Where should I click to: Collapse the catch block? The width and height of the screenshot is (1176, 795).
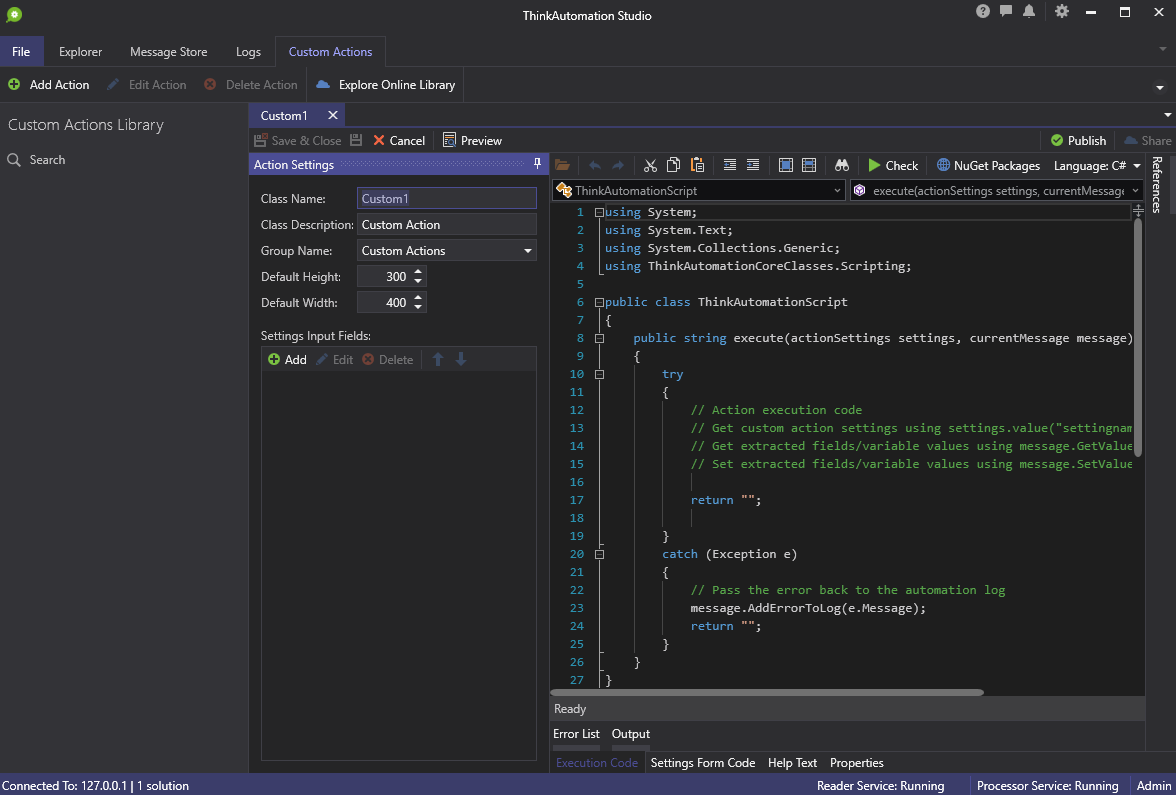coord(599,554)
